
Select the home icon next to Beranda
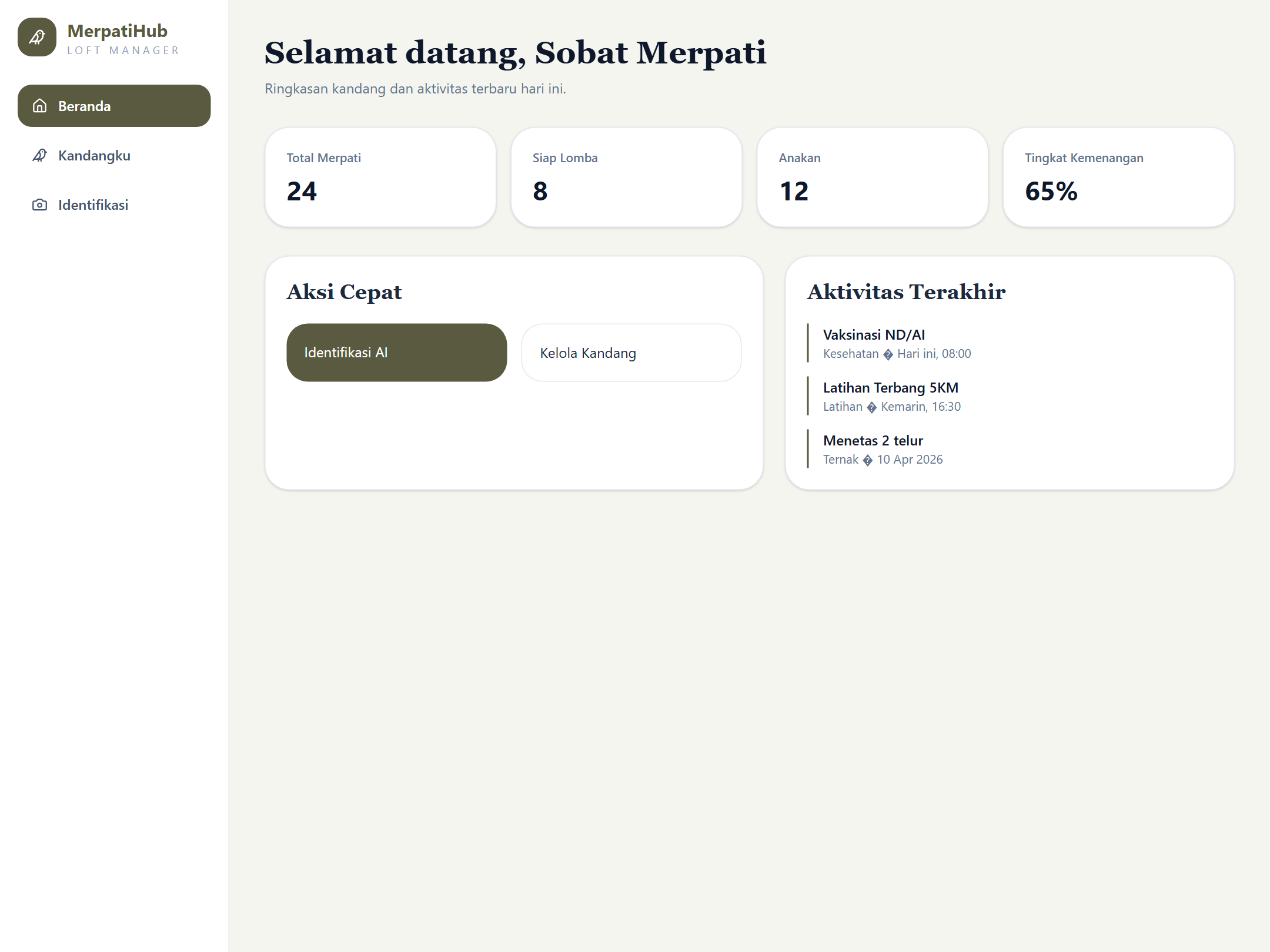pos(39,106)
